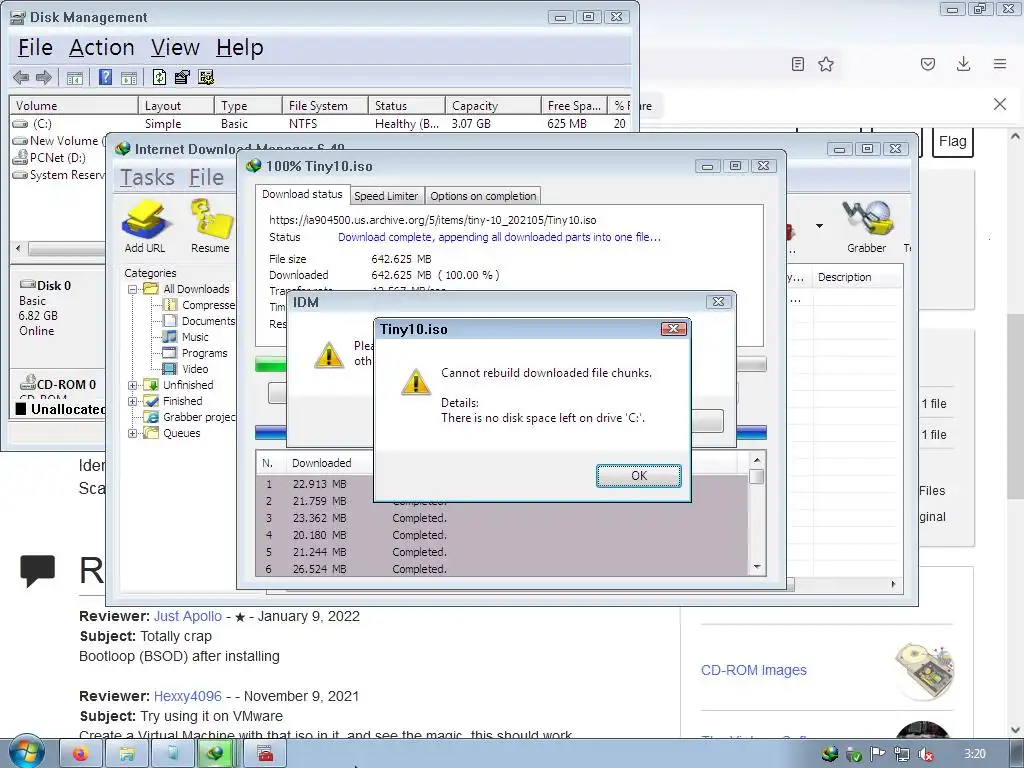Open View menu in Disk Management
Viewport: 1024px width, 768px height.
tap(175, 48)
